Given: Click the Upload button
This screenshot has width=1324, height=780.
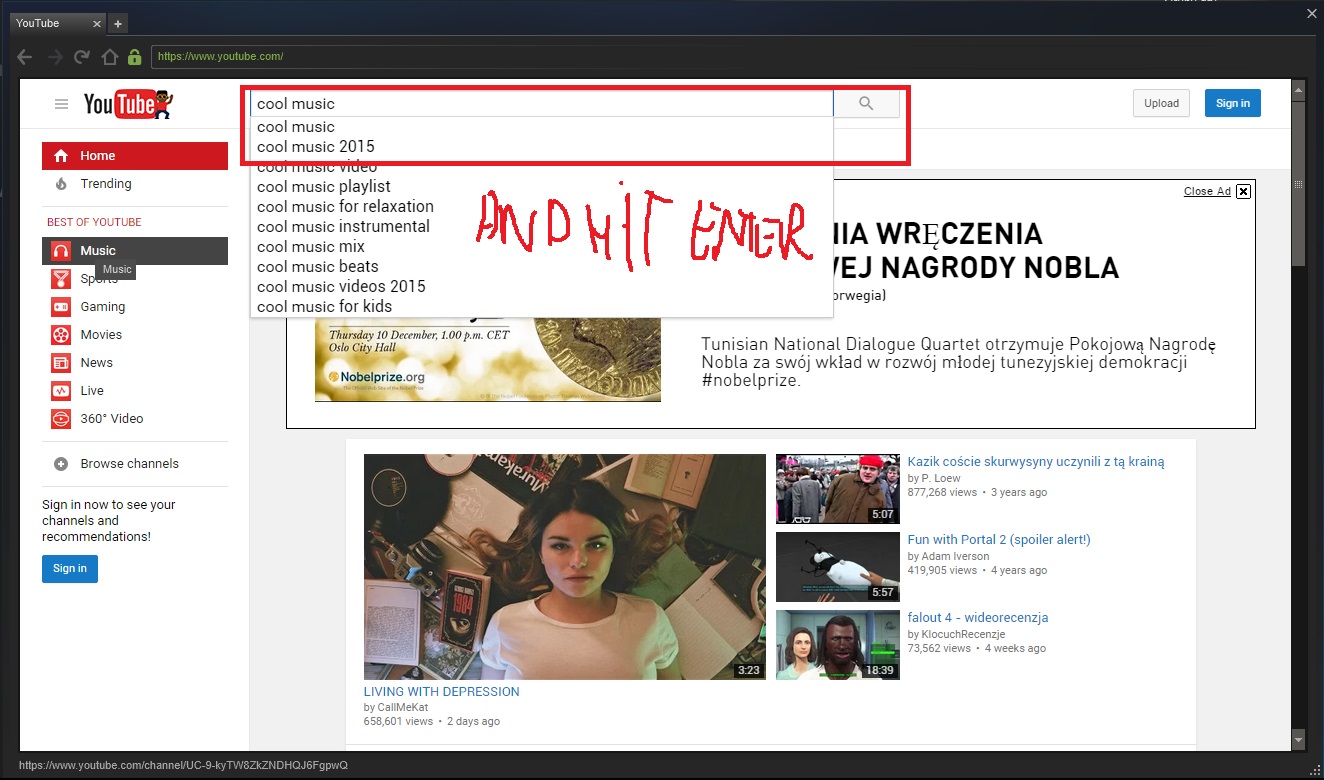Looking at the screenshot, I should click(1161, 103).
